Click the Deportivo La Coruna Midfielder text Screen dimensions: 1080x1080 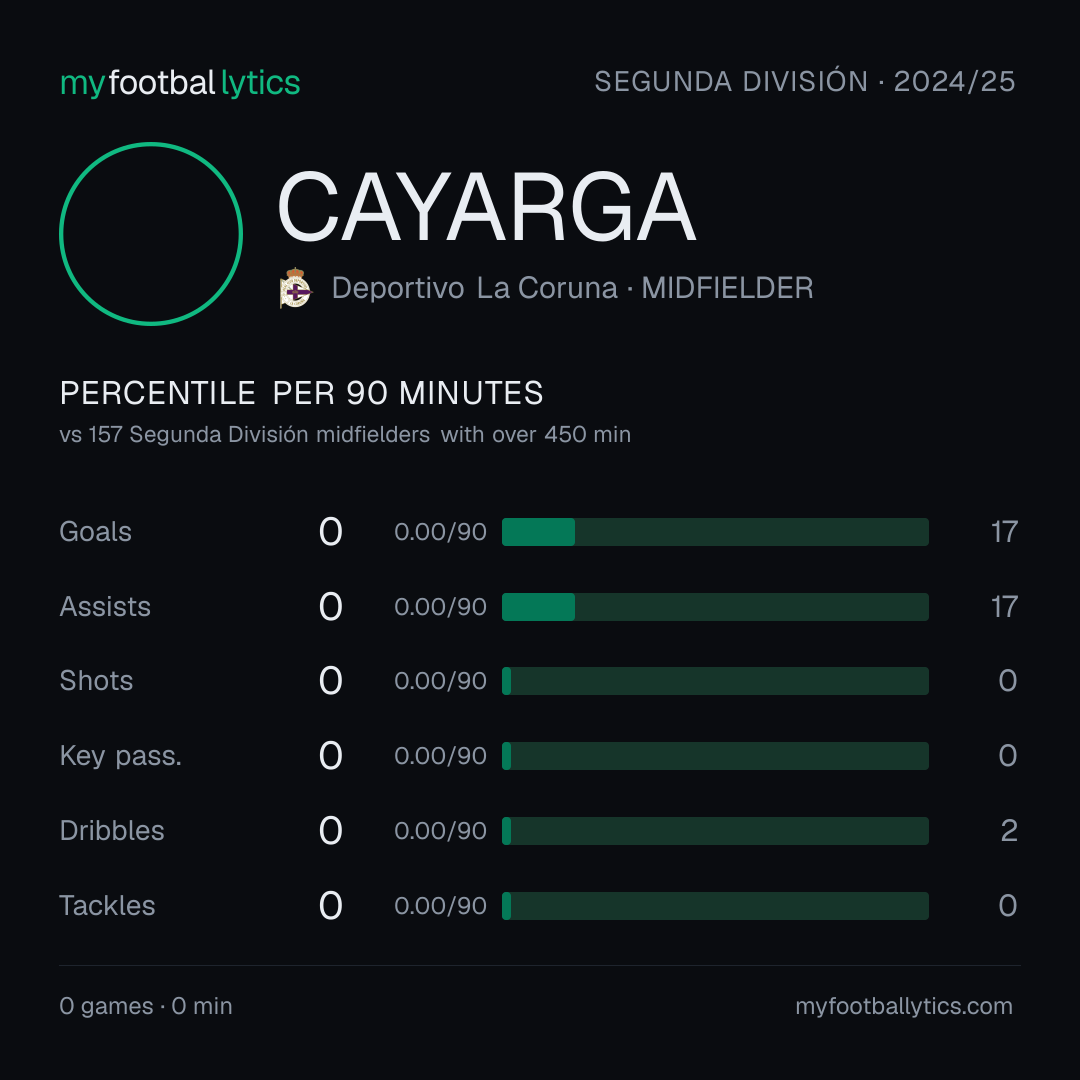click(572, 288)
